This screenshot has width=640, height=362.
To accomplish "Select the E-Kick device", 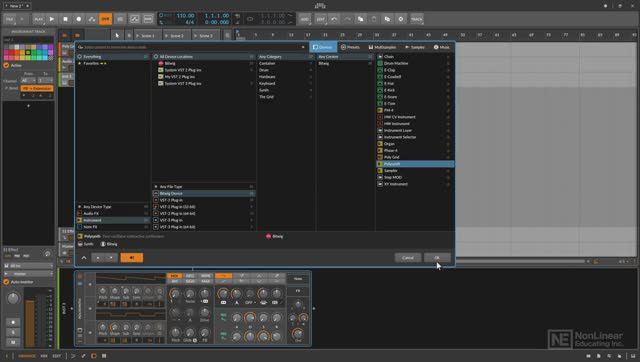I will pos(415,90).
